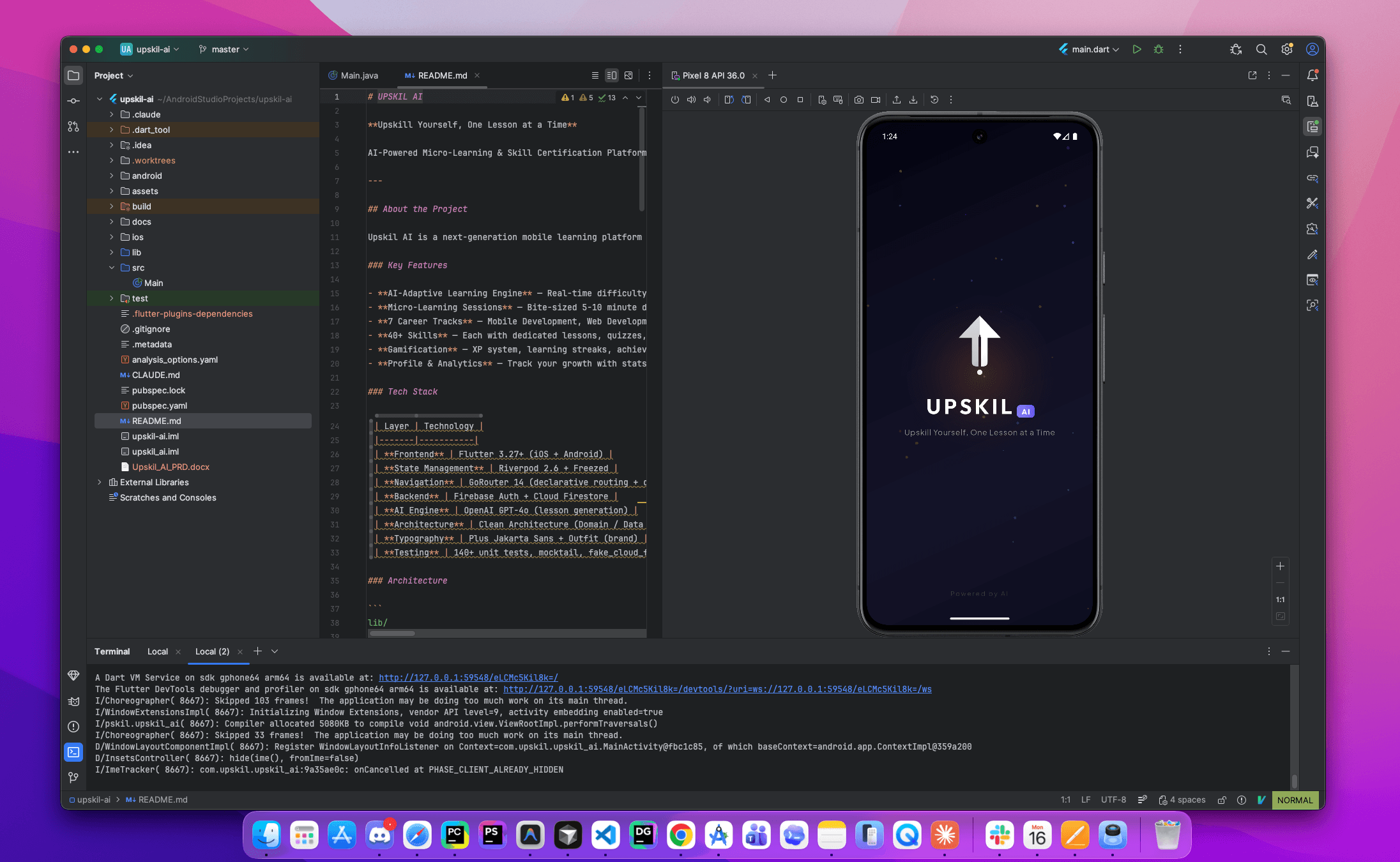
Task: Click the zoom-in control beside the emulator
Action: [x=1280, y=566]
